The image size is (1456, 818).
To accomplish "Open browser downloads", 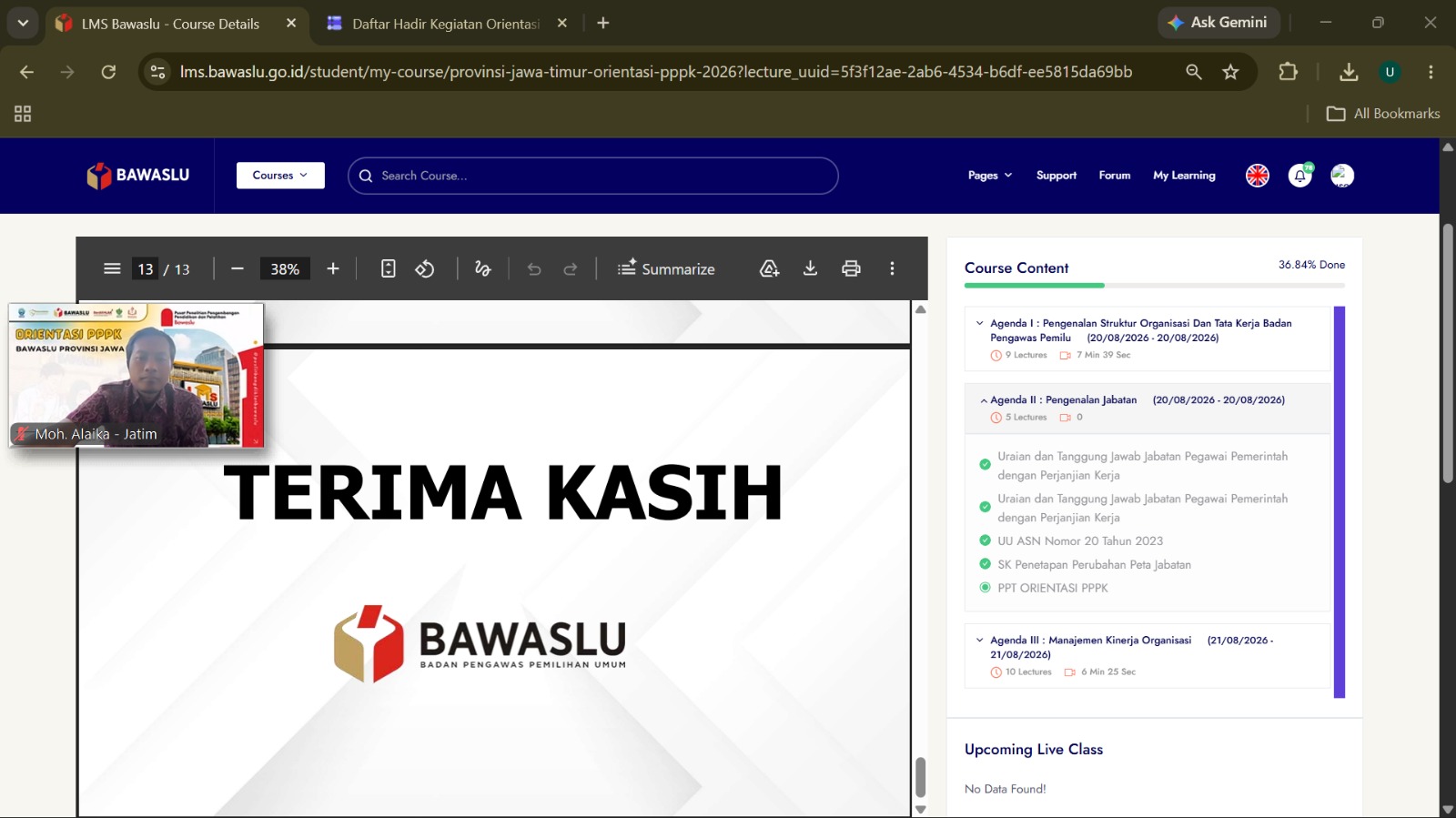I will point(1349,72).
